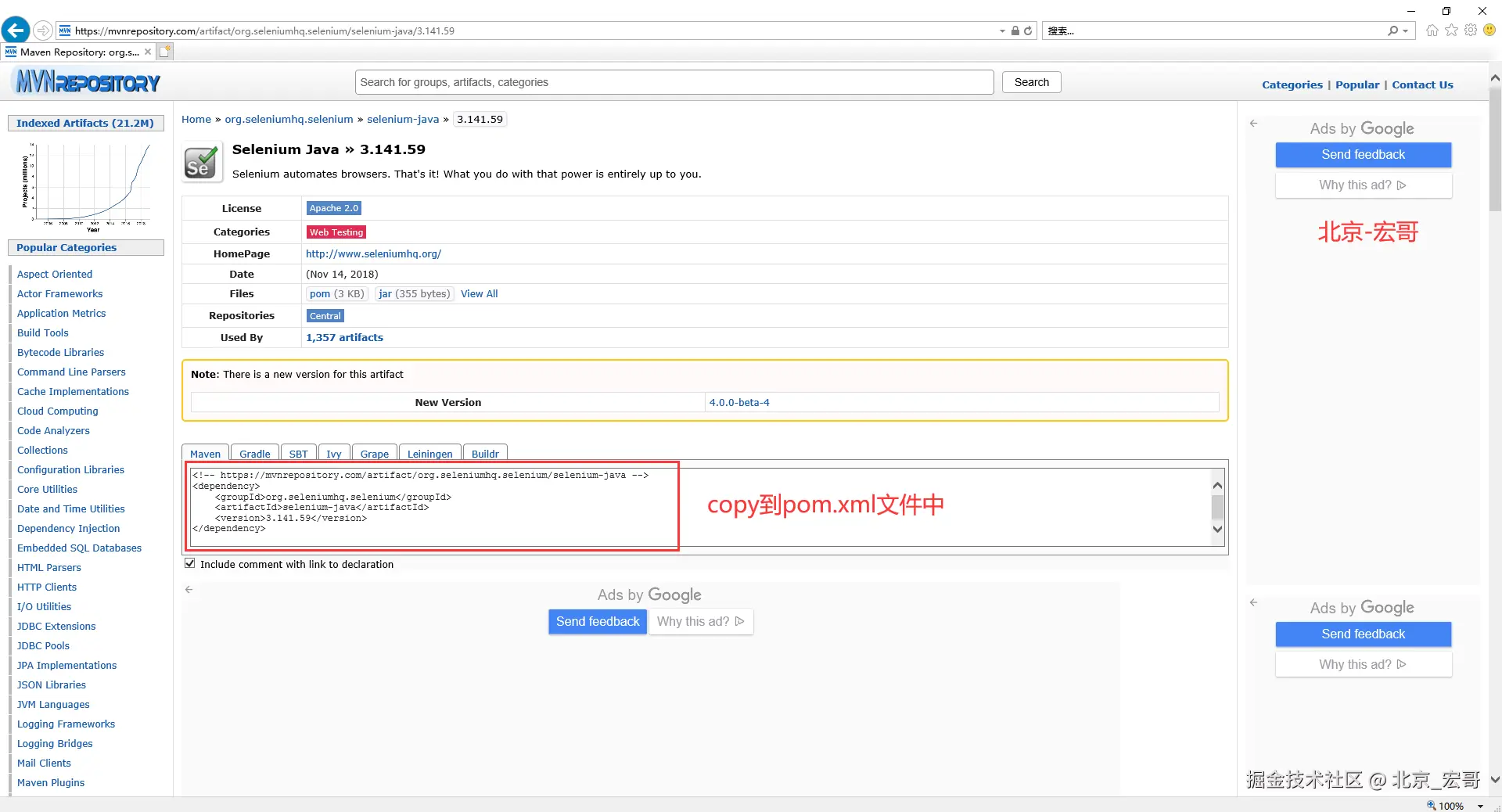This screenshot has height=812, width=1502.
Task: Switch to the Grape tab
Action: (x=375, y=454)
